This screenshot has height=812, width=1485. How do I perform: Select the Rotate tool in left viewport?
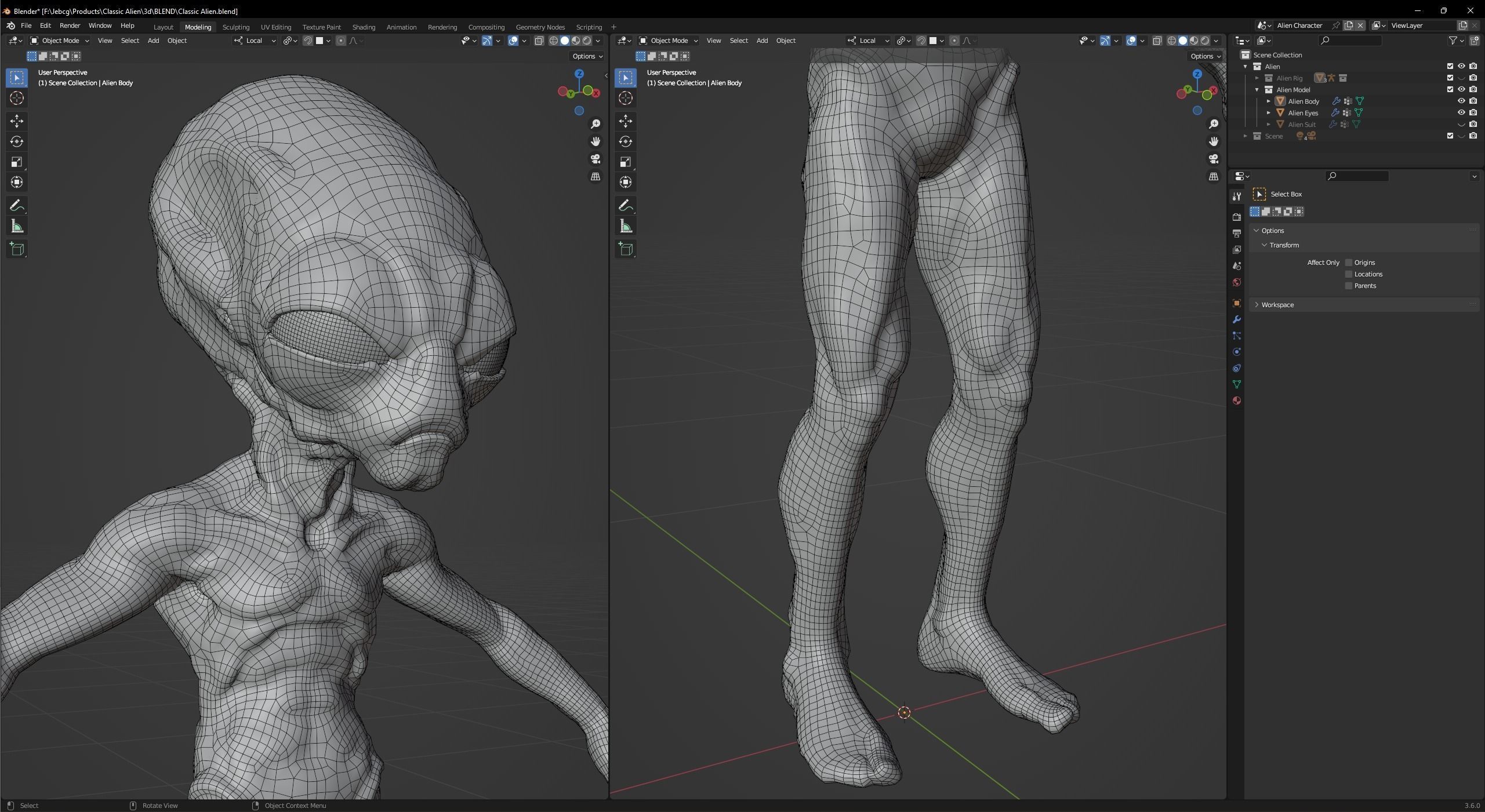tap(17, 141)
